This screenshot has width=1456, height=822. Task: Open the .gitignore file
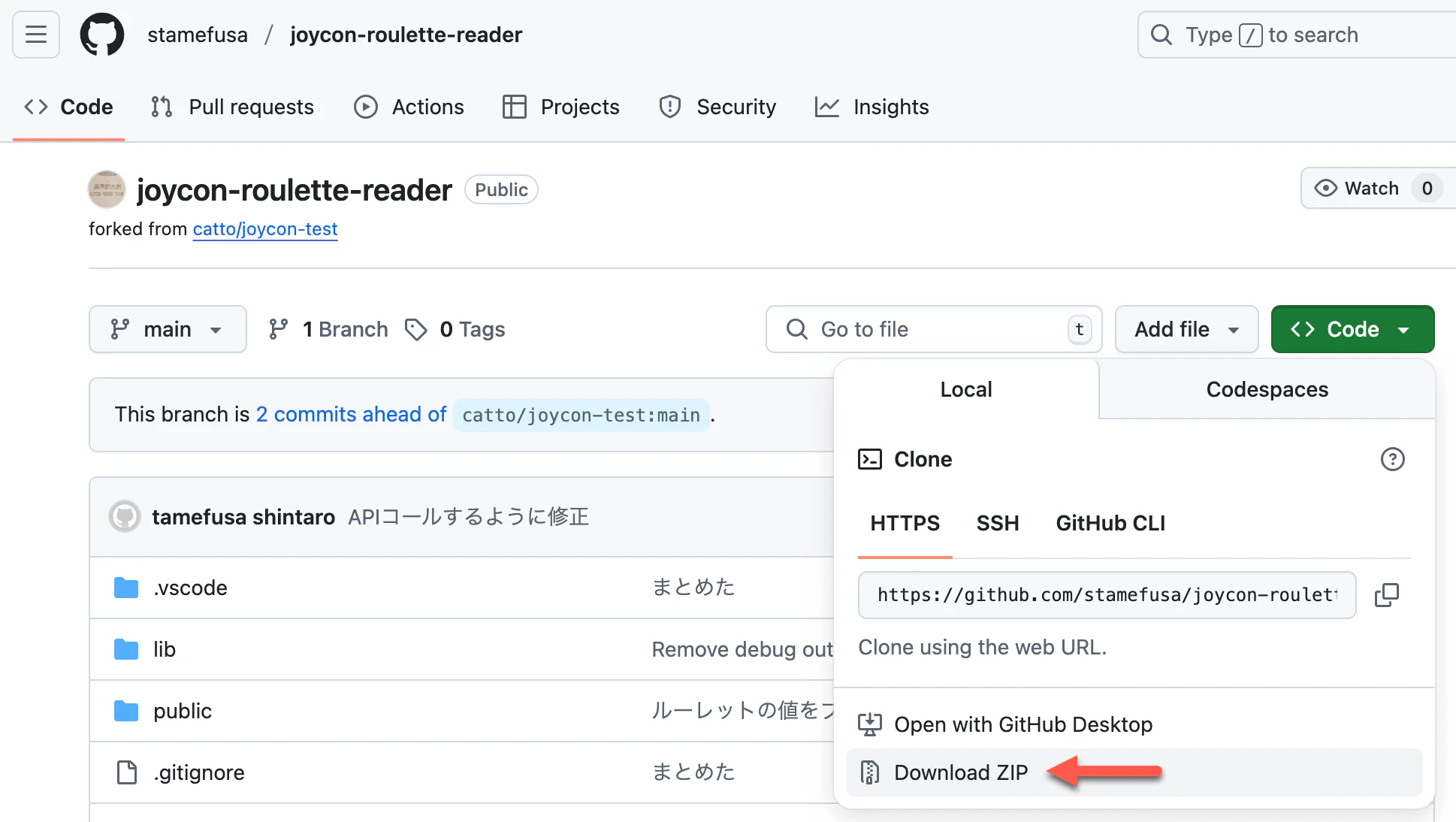pos(198,772)
